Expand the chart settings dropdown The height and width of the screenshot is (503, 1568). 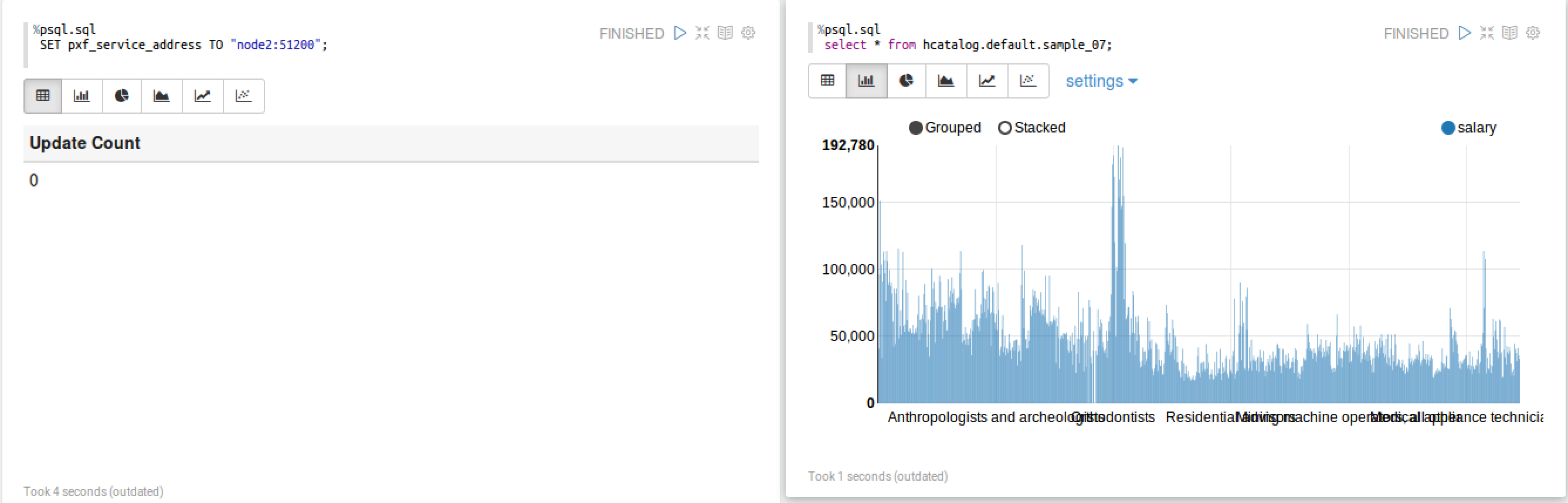tap(1101, 81)
